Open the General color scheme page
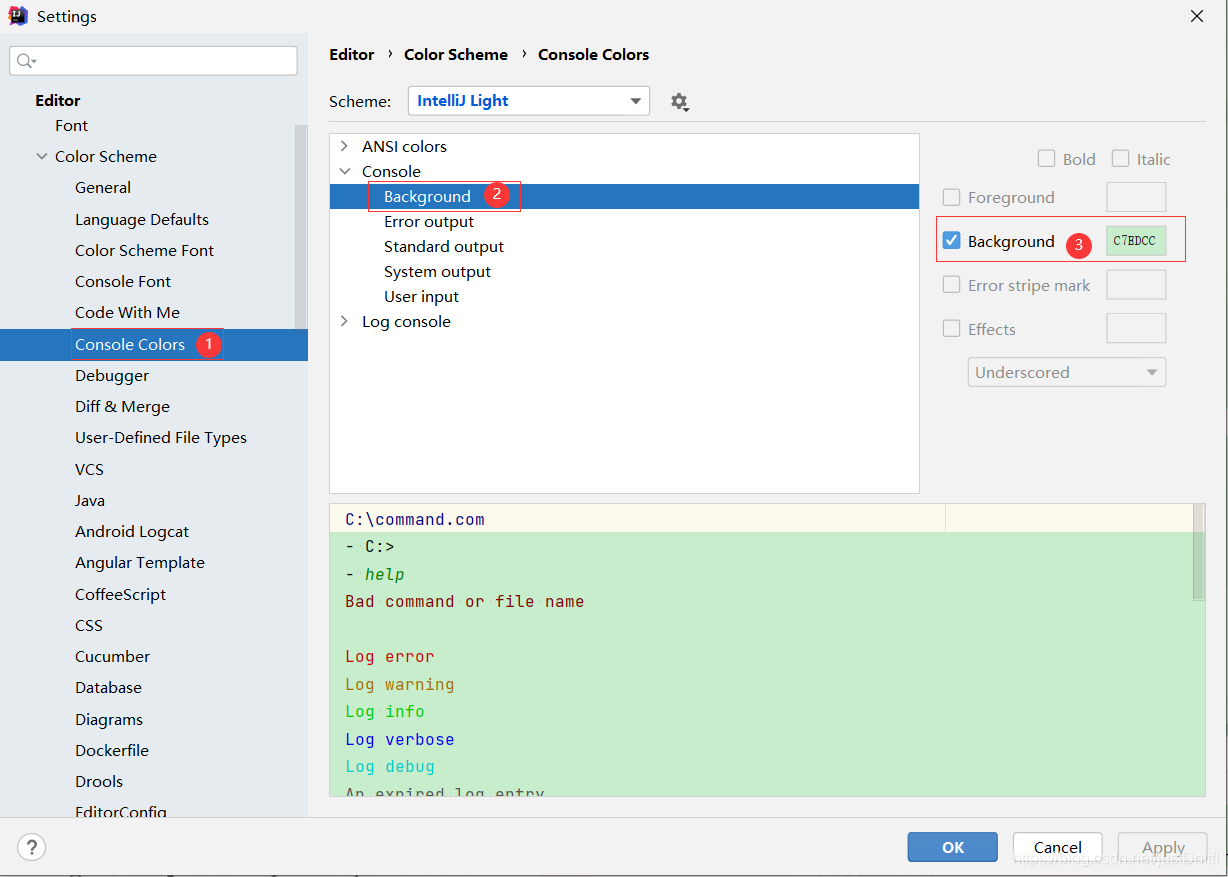 [x=103, y=187]
